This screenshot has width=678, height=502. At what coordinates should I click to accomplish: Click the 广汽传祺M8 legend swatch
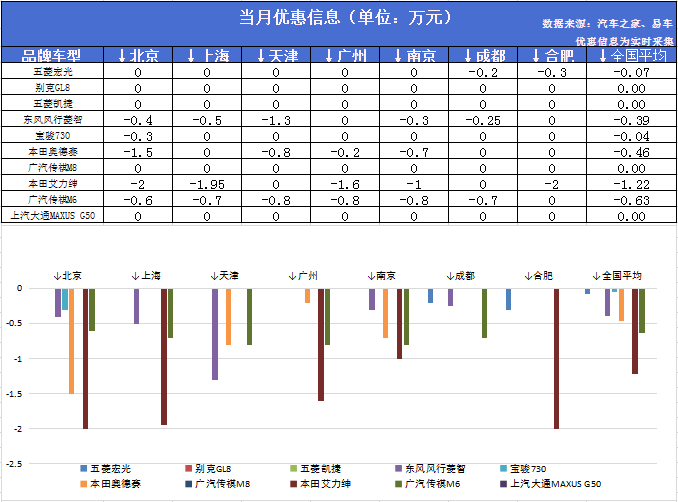[189, 484]
